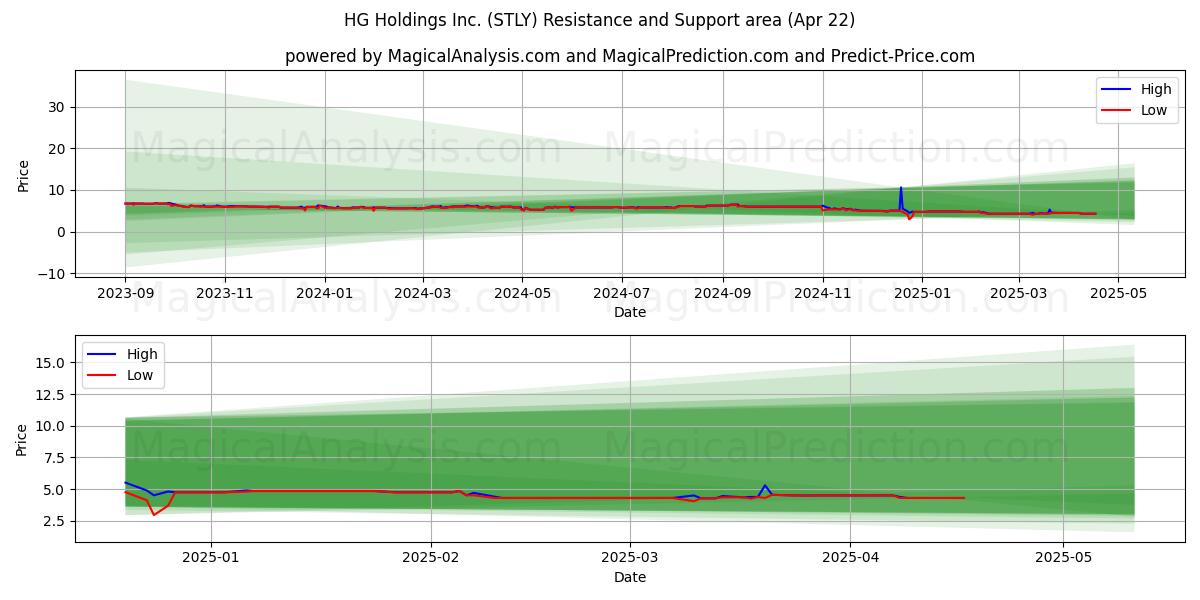1200x600 pixels.
Task: Click the 'Price' y-axis label of bottom chart
Action: [24, 439]
